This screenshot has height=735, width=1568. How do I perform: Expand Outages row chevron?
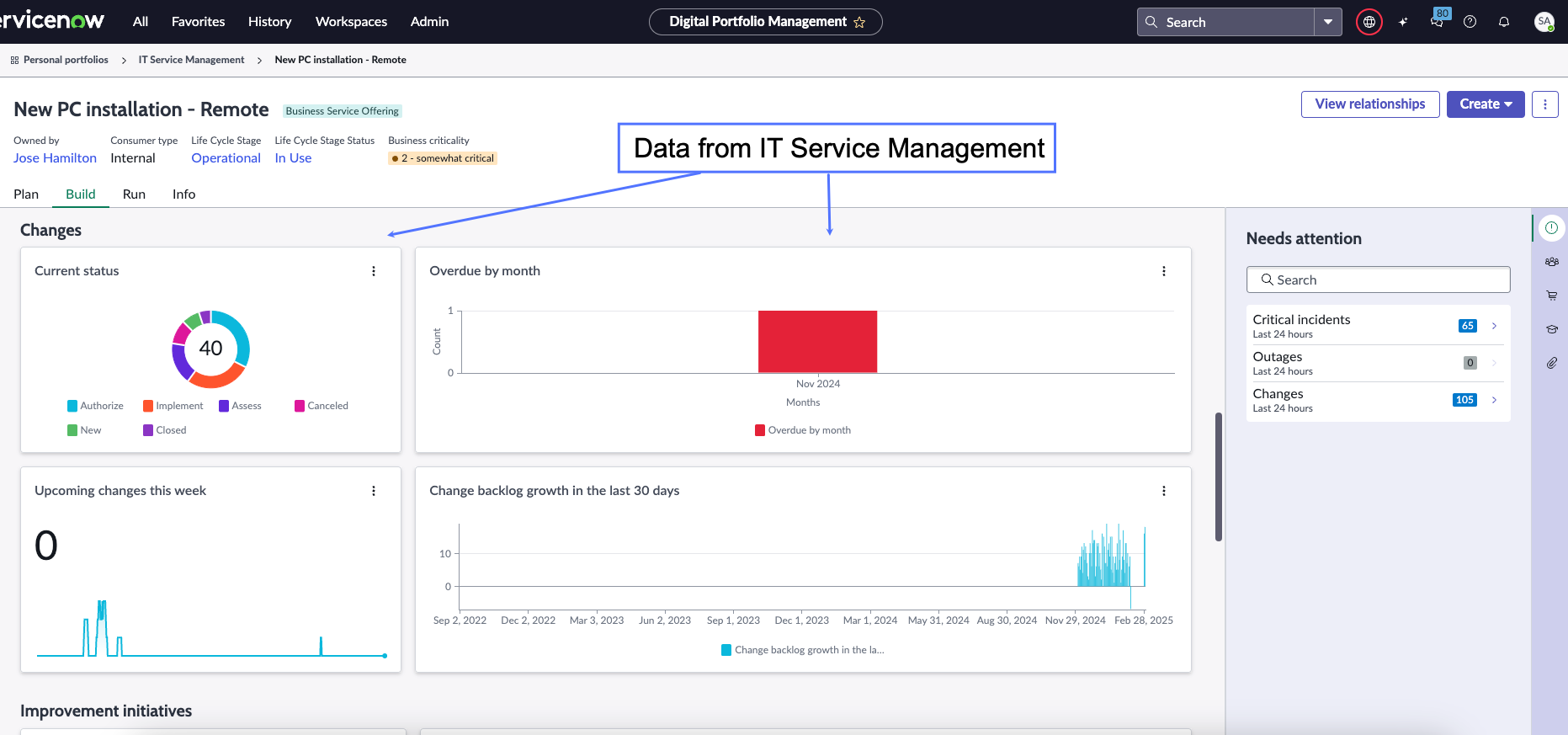(1494, 363)
